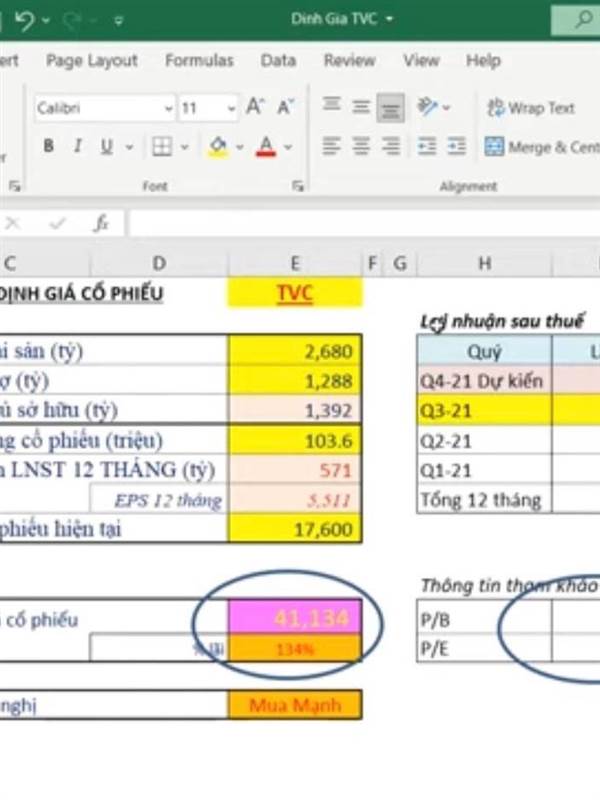Open Insert Function fx button
The width and height of the screenshot is (600, 800).
pos(101,223)
